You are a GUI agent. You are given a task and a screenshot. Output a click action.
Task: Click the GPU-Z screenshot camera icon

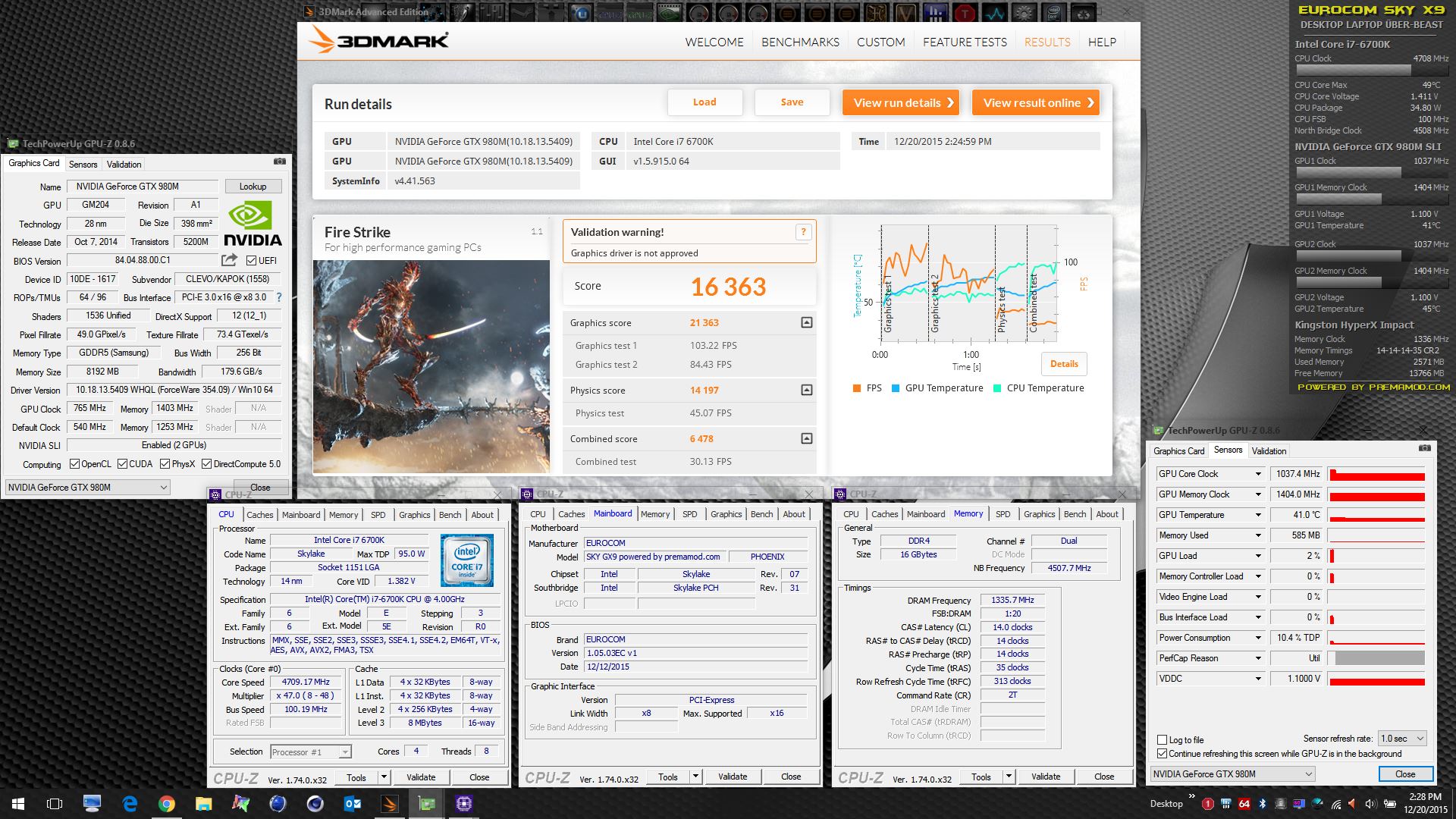280,162
